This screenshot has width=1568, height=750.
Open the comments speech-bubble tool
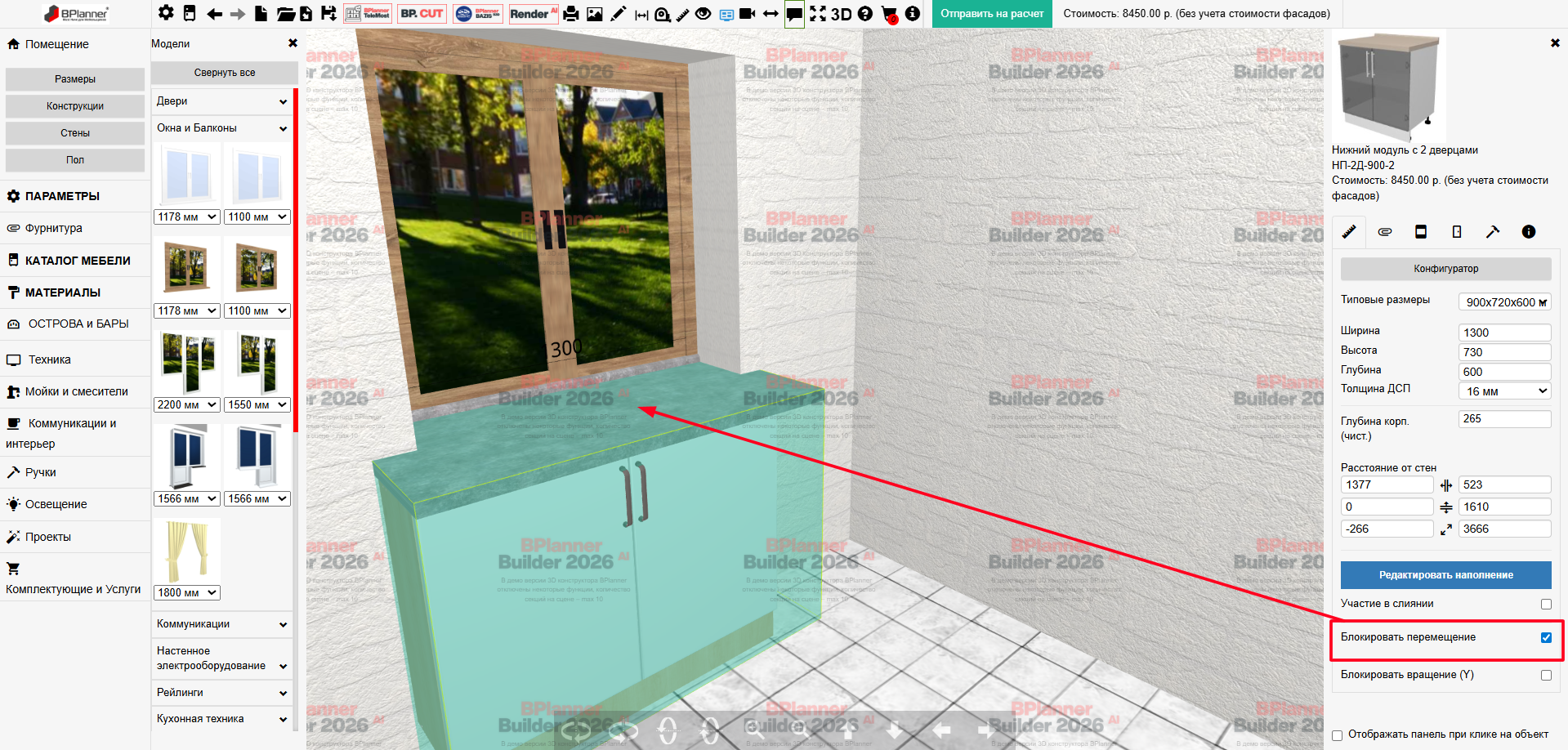[794, 14]
